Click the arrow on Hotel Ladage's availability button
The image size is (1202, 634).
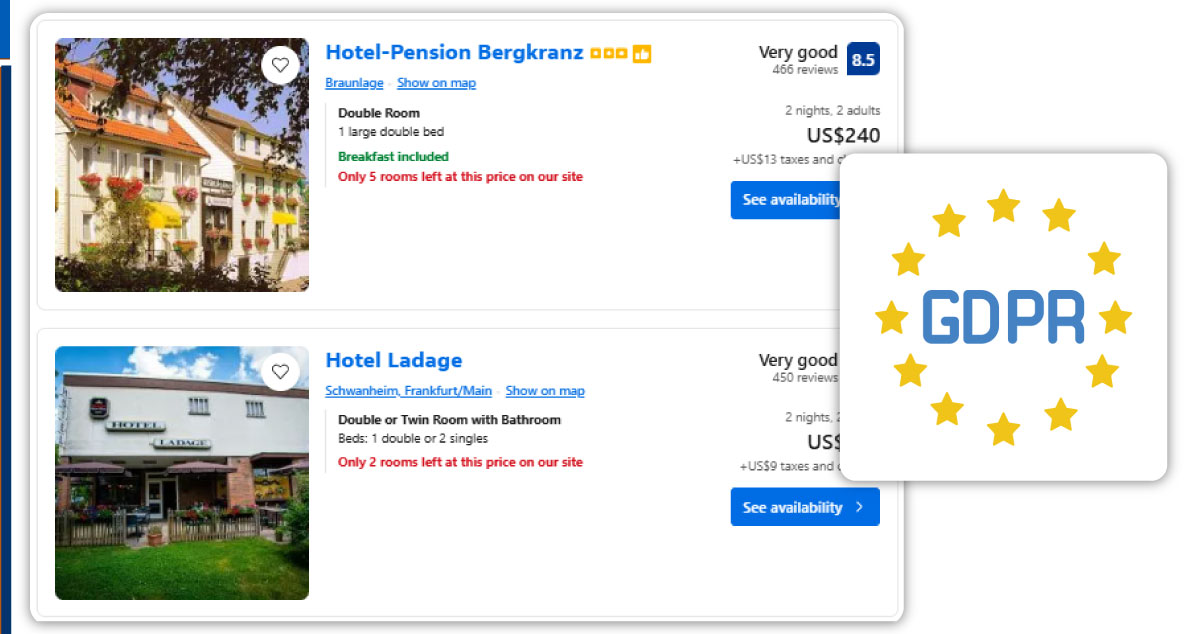859,507
